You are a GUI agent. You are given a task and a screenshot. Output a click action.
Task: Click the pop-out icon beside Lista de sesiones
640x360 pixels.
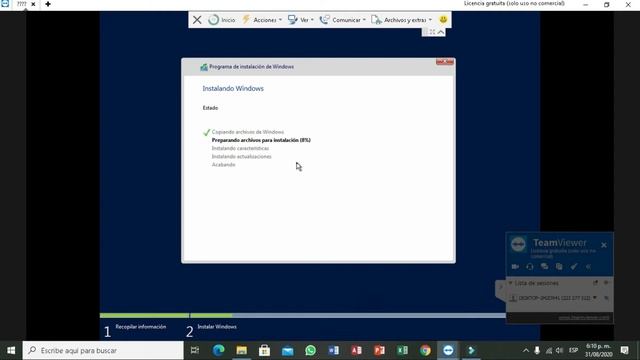[x=596, y=283]
